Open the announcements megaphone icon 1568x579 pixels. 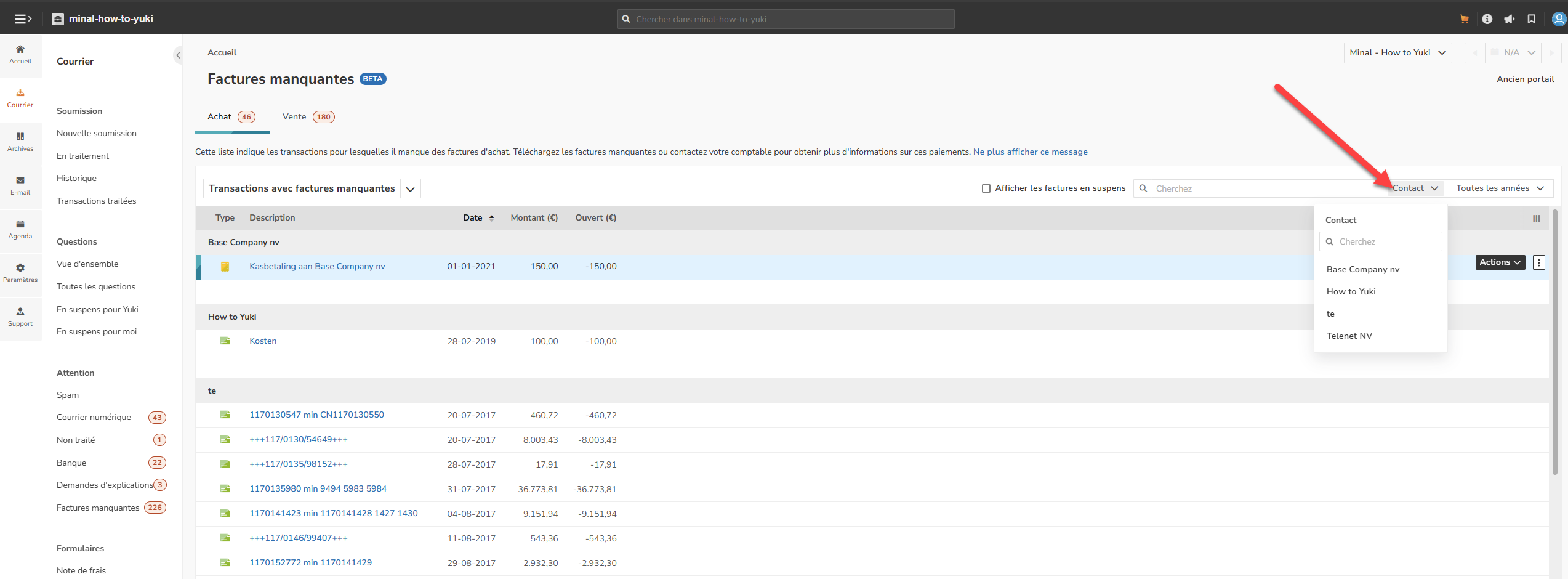coord(1509,19)
